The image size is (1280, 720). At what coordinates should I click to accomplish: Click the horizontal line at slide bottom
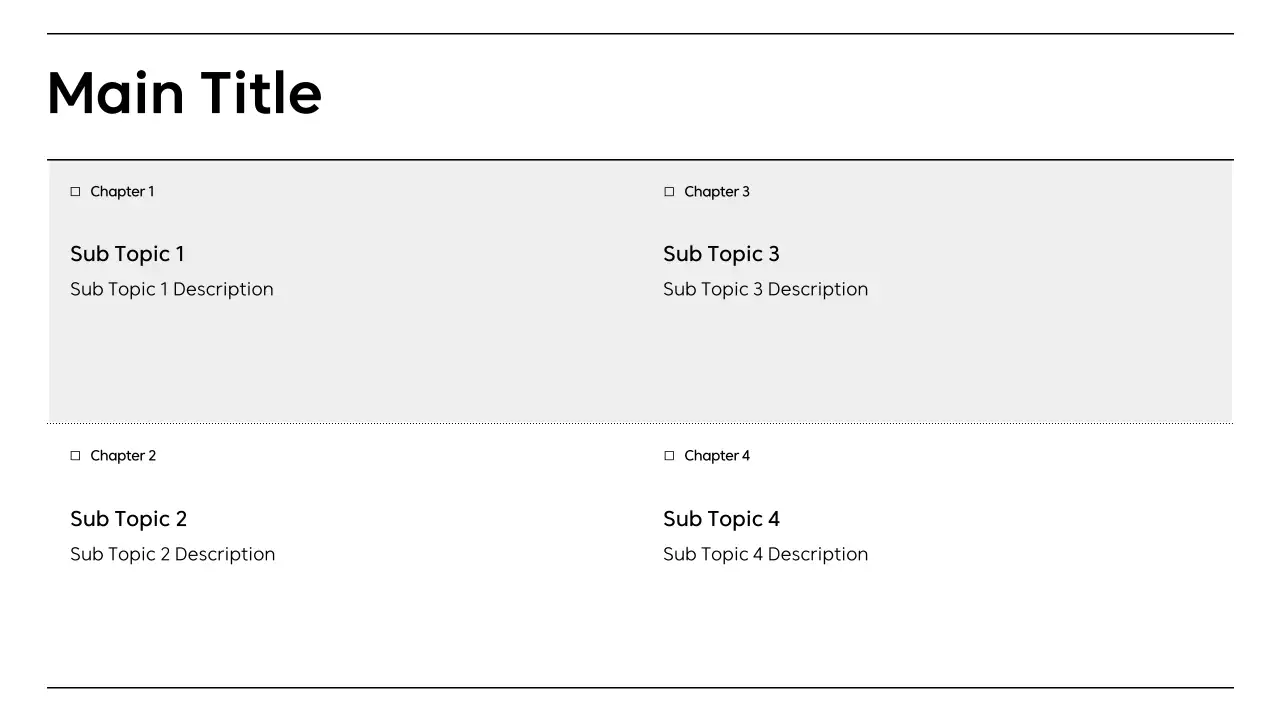640,687
